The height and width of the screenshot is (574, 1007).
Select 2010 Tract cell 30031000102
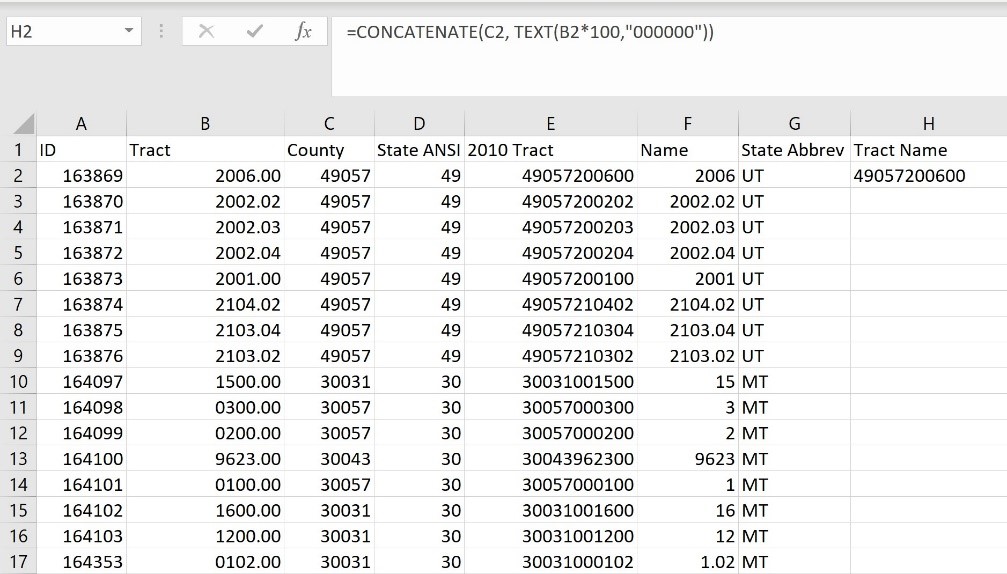pyautogui.click(x=550, y=562)
